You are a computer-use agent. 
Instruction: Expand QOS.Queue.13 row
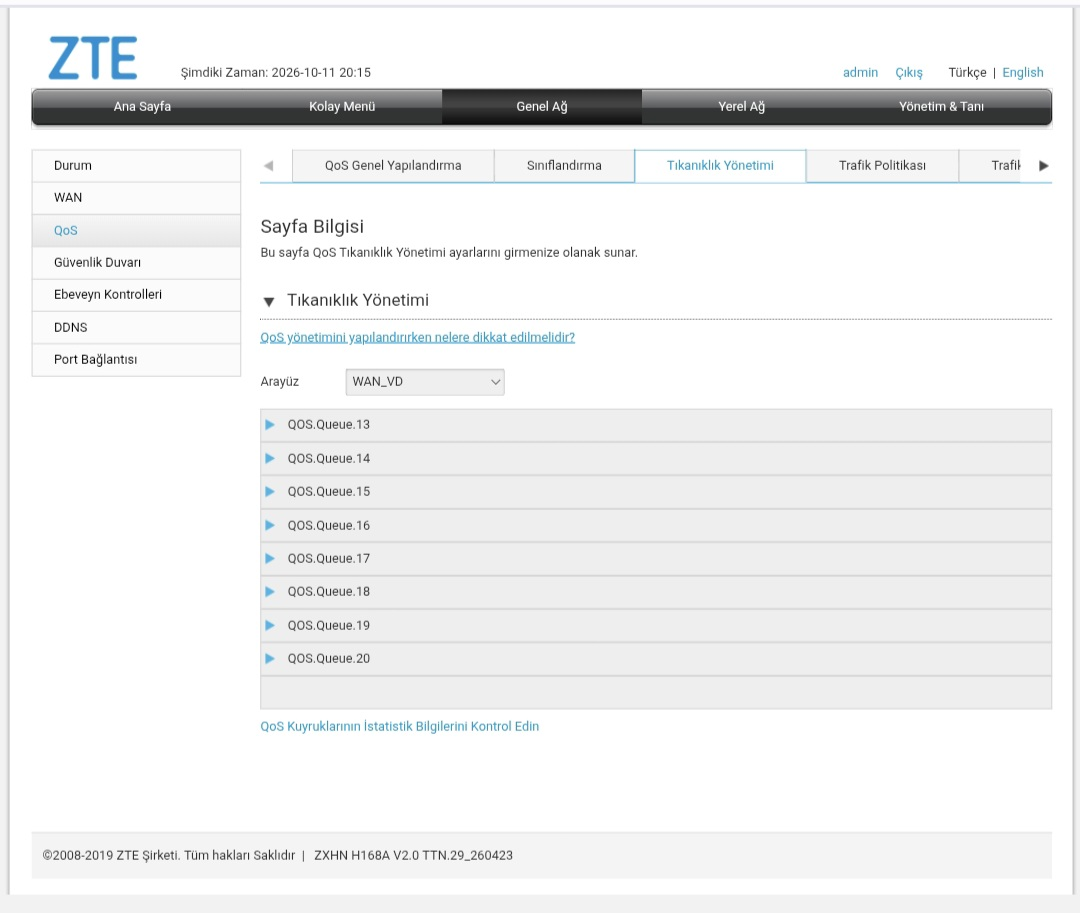656,425
